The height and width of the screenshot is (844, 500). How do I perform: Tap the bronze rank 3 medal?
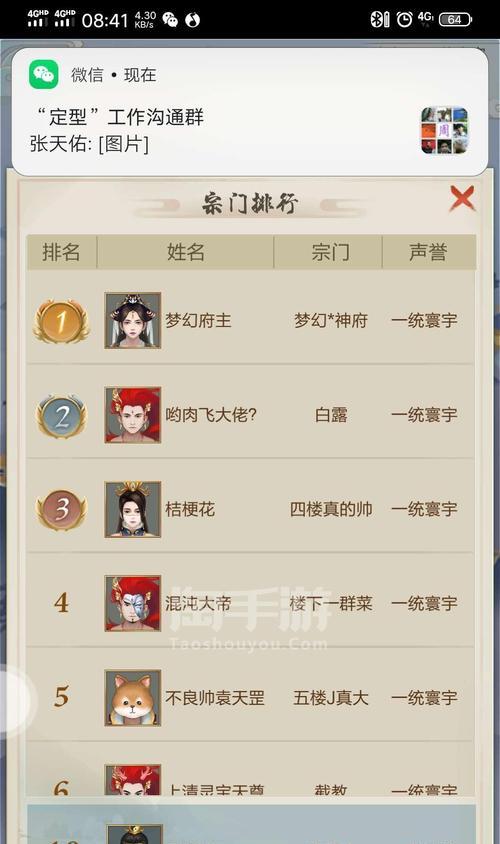61,510
